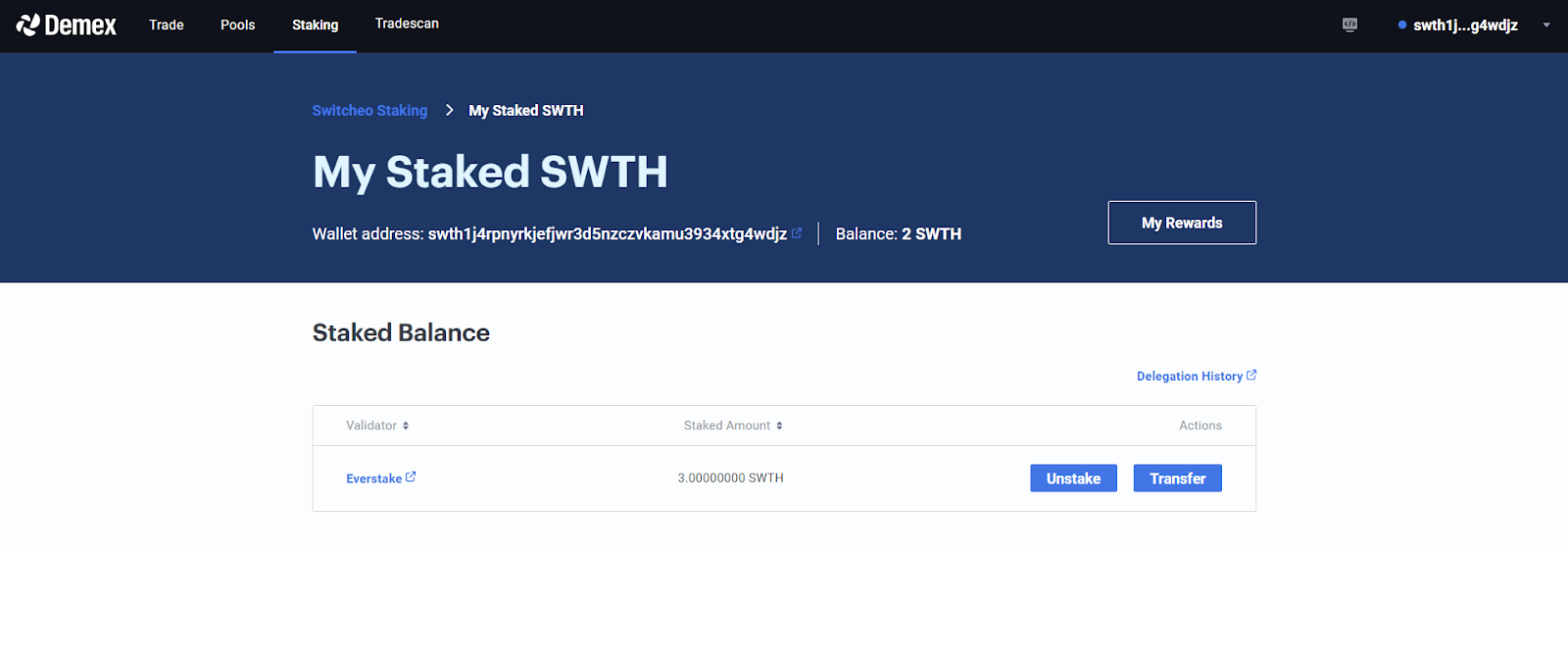Select the Staking tab
The image size is (1568, 656).
click(x=315, y=25)
